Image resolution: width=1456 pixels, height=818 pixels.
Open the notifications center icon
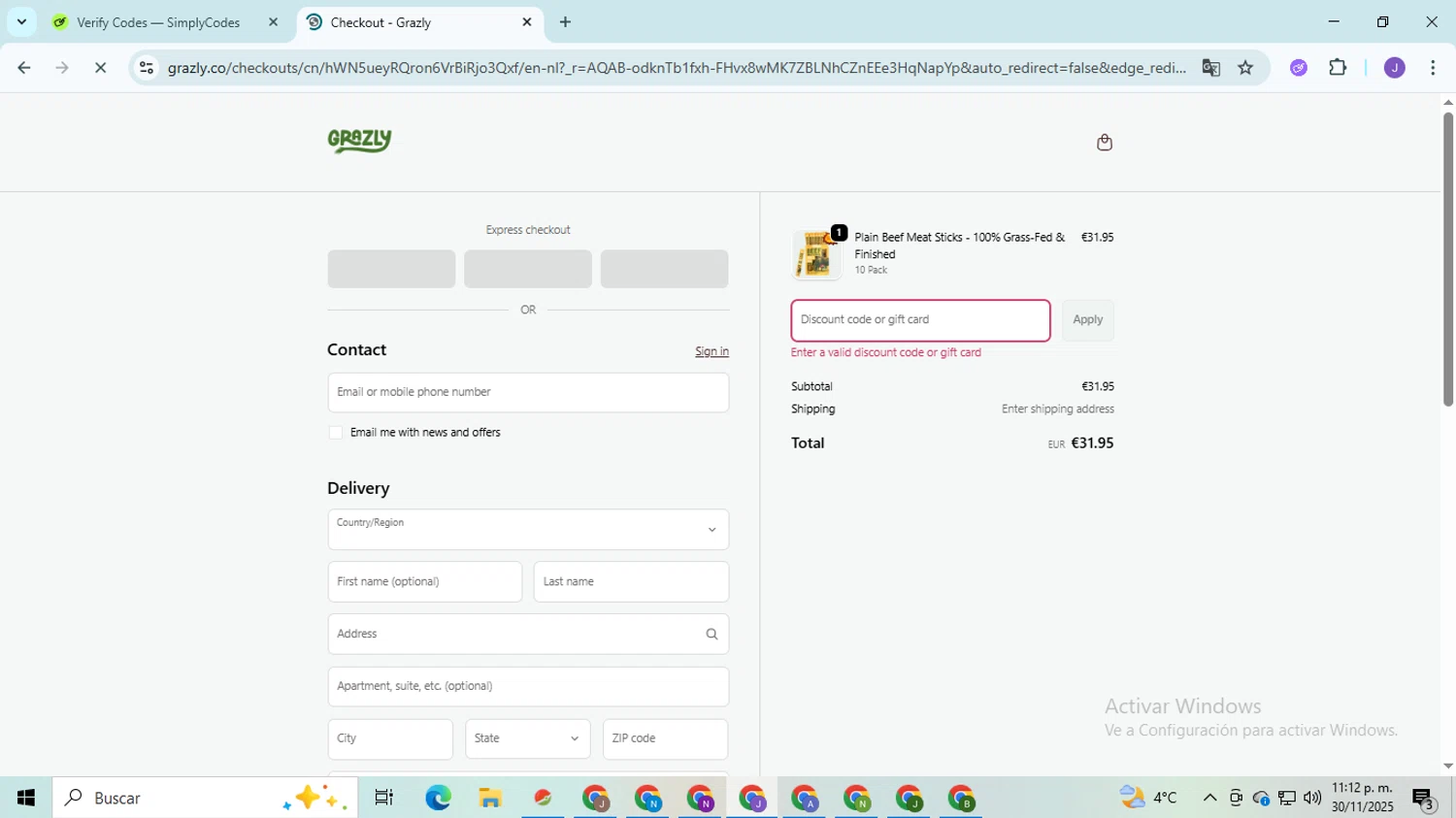[1424, 798]
